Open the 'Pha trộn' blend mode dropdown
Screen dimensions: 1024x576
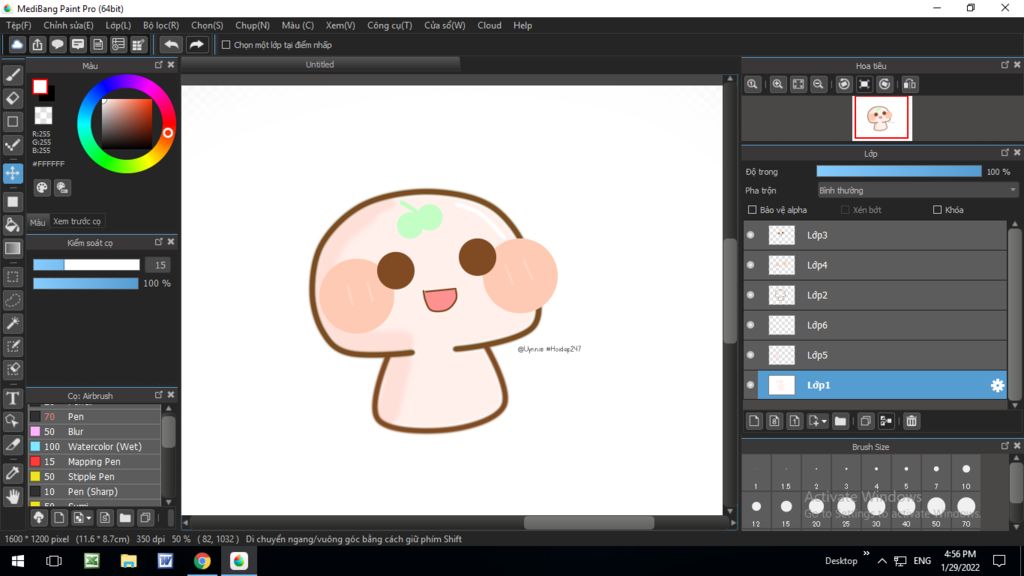(x=917, y=191)
